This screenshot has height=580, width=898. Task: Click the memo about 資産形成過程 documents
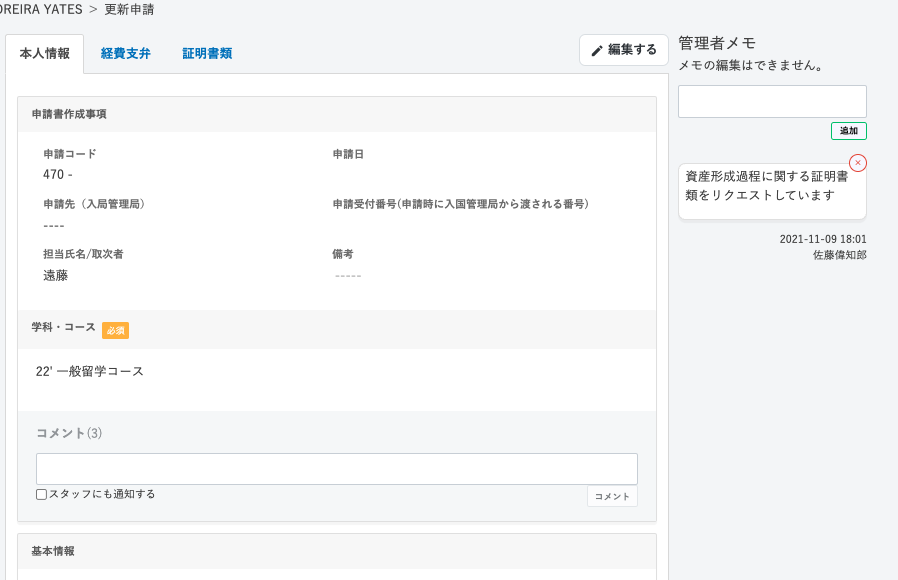[772, 191]
